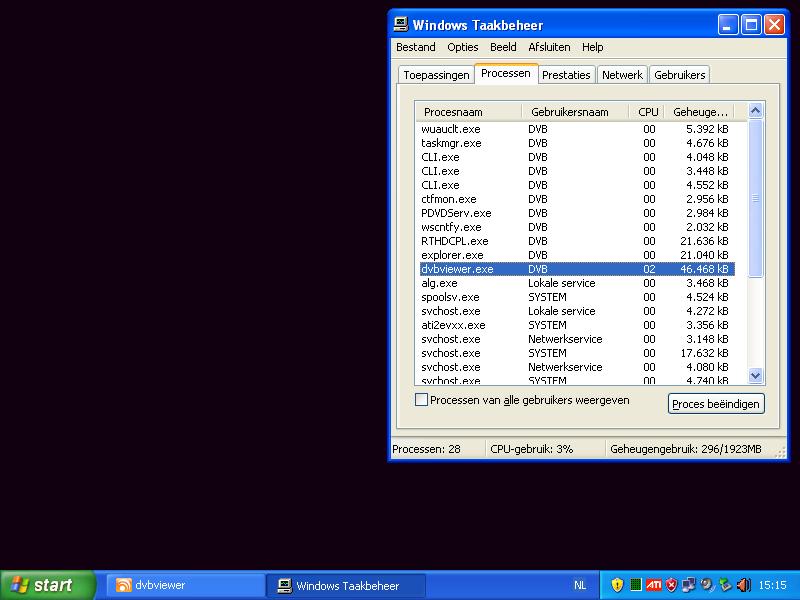The image size is (800, 600).
Task: Switch to the Netwerk tab
Action: tap(622, 75)
